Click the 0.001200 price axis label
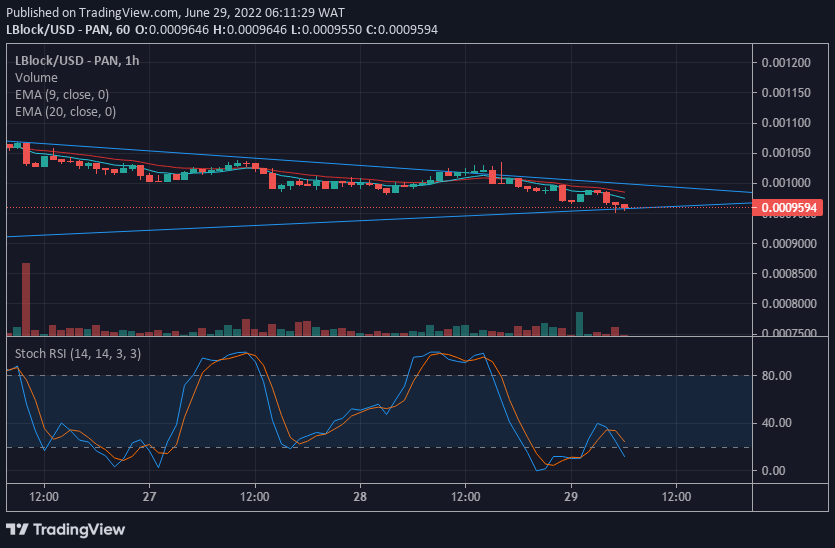 [786, 63]
